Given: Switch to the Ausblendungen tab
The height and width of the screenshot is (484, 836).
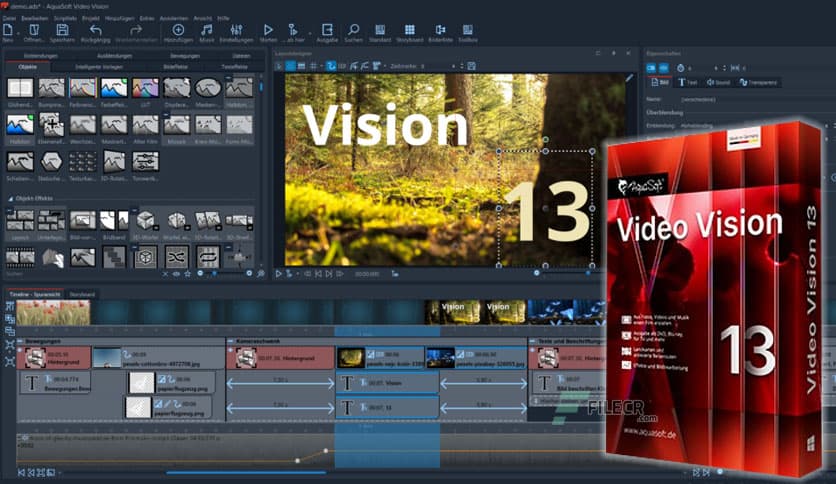Looking at the screenshot, I should coord(114,55).
